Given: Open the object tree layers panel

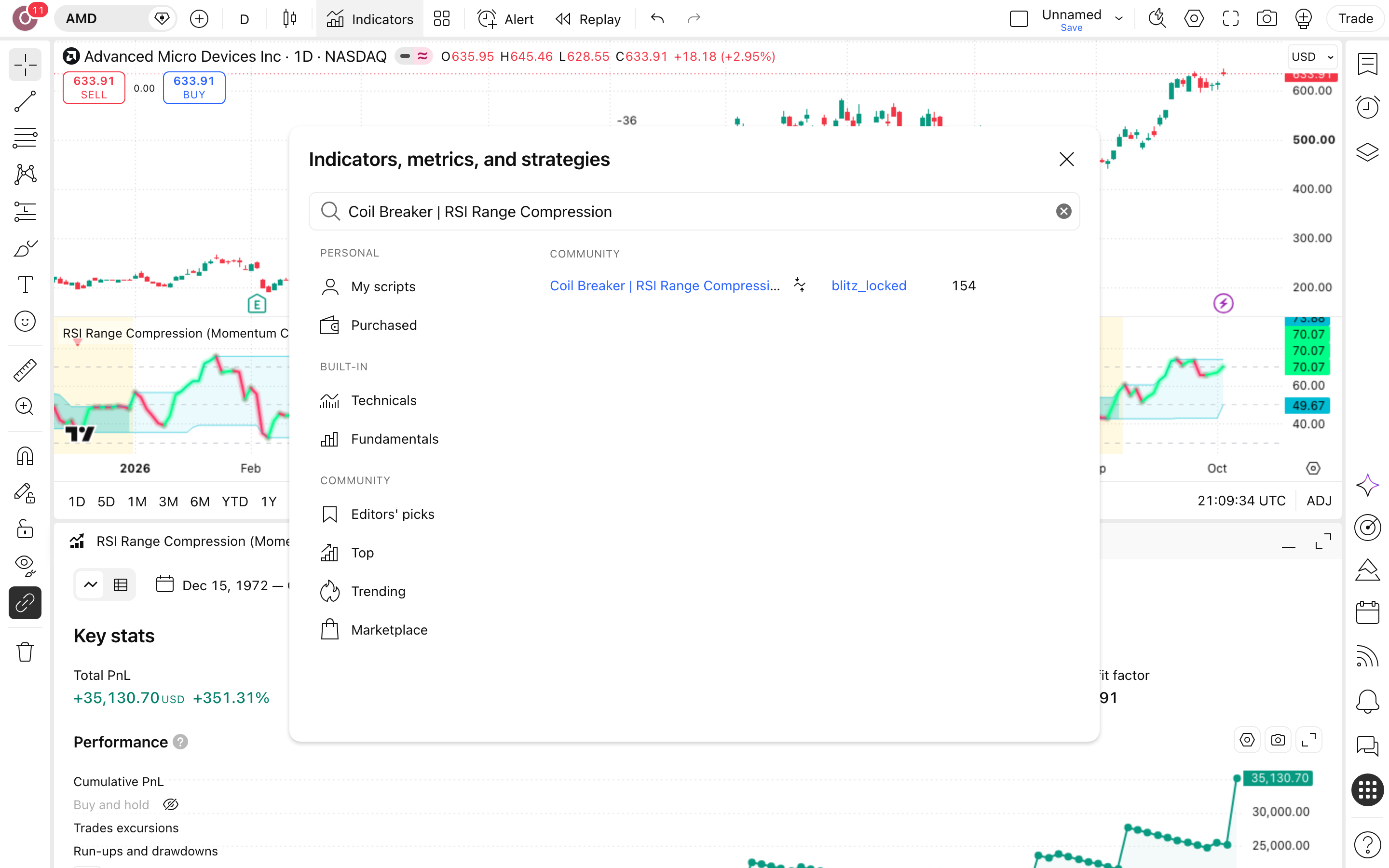Looking at the screenshot, I should tap(1367, 152).
